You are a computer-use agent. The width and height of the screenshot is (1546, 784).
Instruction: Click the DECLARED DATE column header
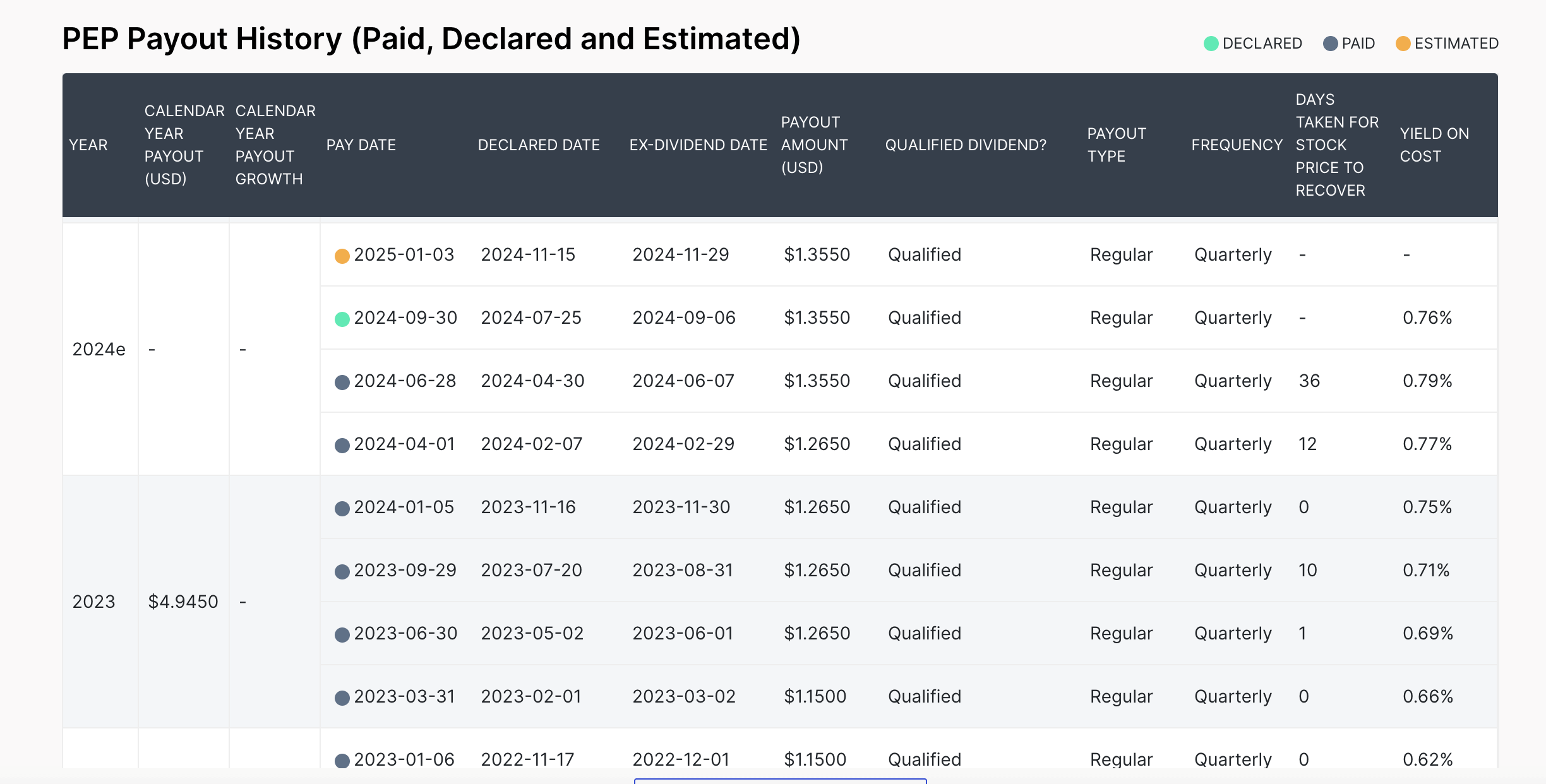(538, 145)
